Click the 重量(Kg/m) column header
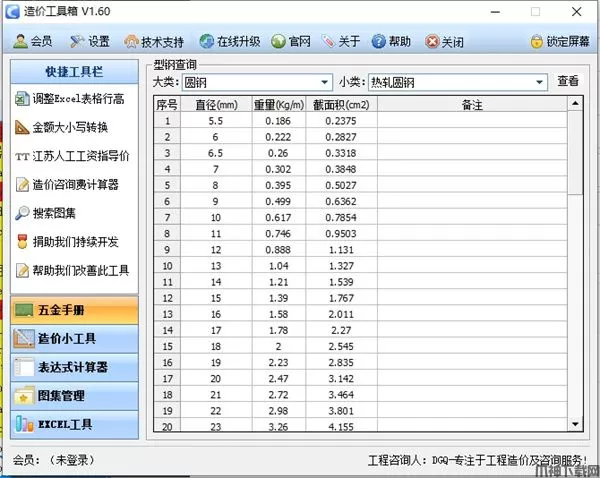The image size is (600, 478). 279,104
